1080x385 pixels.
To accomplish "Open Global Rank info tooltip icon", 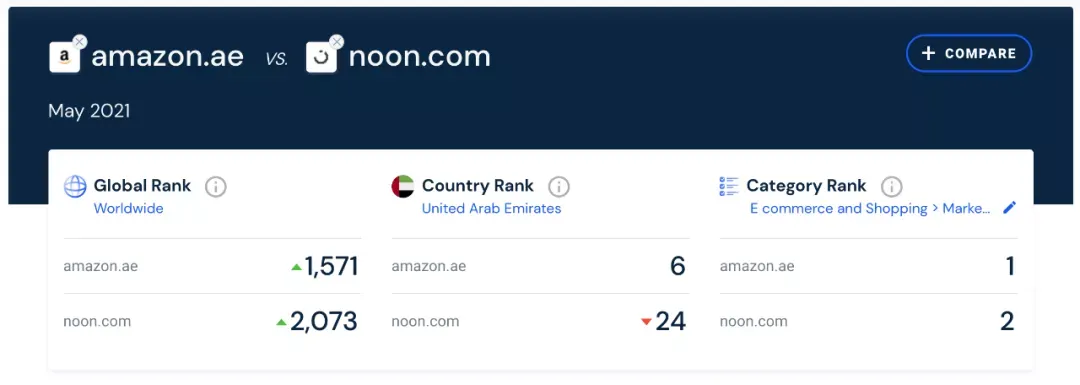I will point(216,187).
